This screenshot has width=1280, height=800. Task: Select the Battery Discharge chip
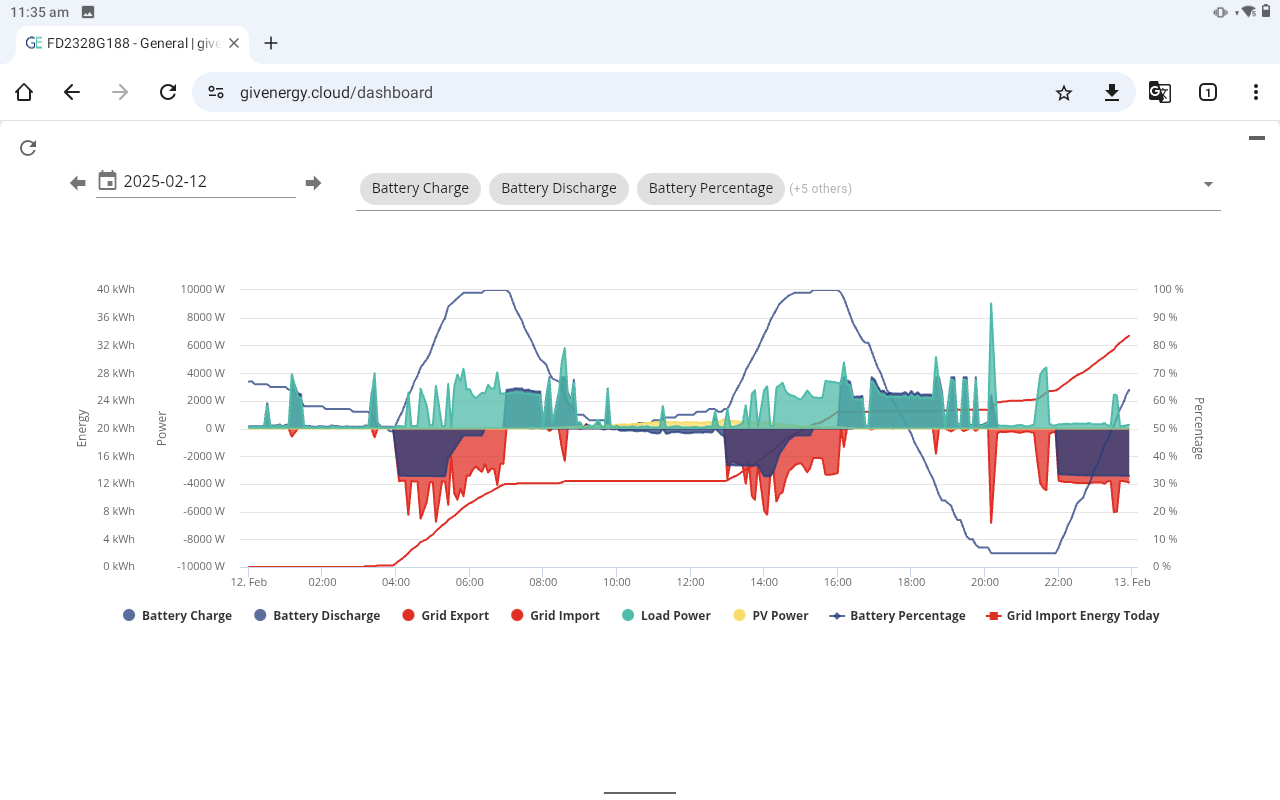pyautogui.click(x=559, y=189)
